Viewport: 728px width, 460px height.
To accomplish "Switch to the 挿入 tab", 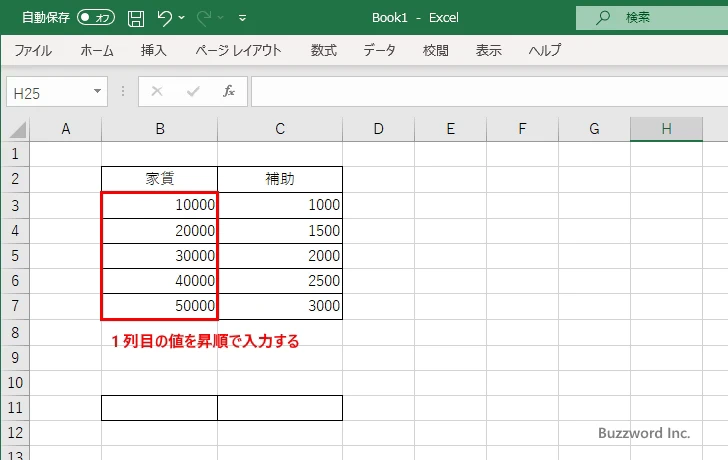I will [x=154, y=50].
